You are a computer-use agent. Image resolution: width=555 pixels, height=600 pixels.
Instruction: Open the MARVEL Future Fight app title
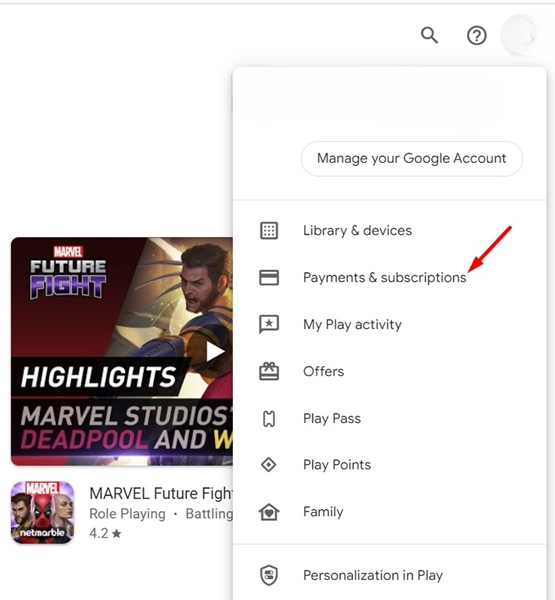coord(161,493)
